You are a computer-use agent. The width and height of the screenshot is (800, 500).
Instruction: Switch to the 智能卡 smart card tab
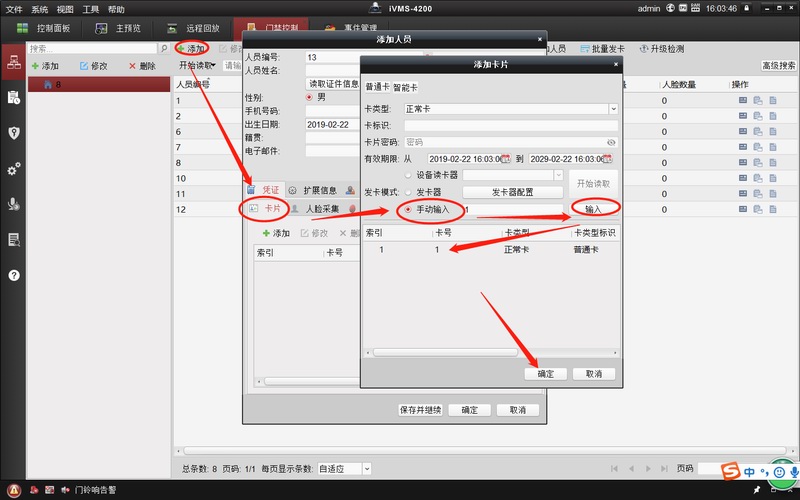click(x=405, y=87)
